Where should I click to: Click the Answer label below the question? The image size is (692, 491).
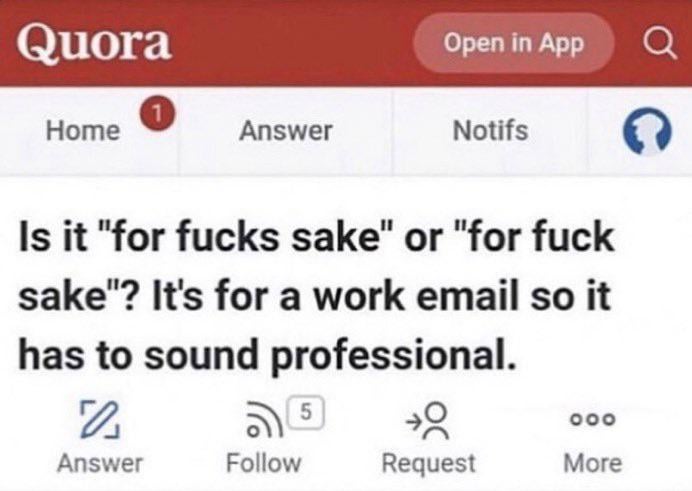tap(100, 463)
